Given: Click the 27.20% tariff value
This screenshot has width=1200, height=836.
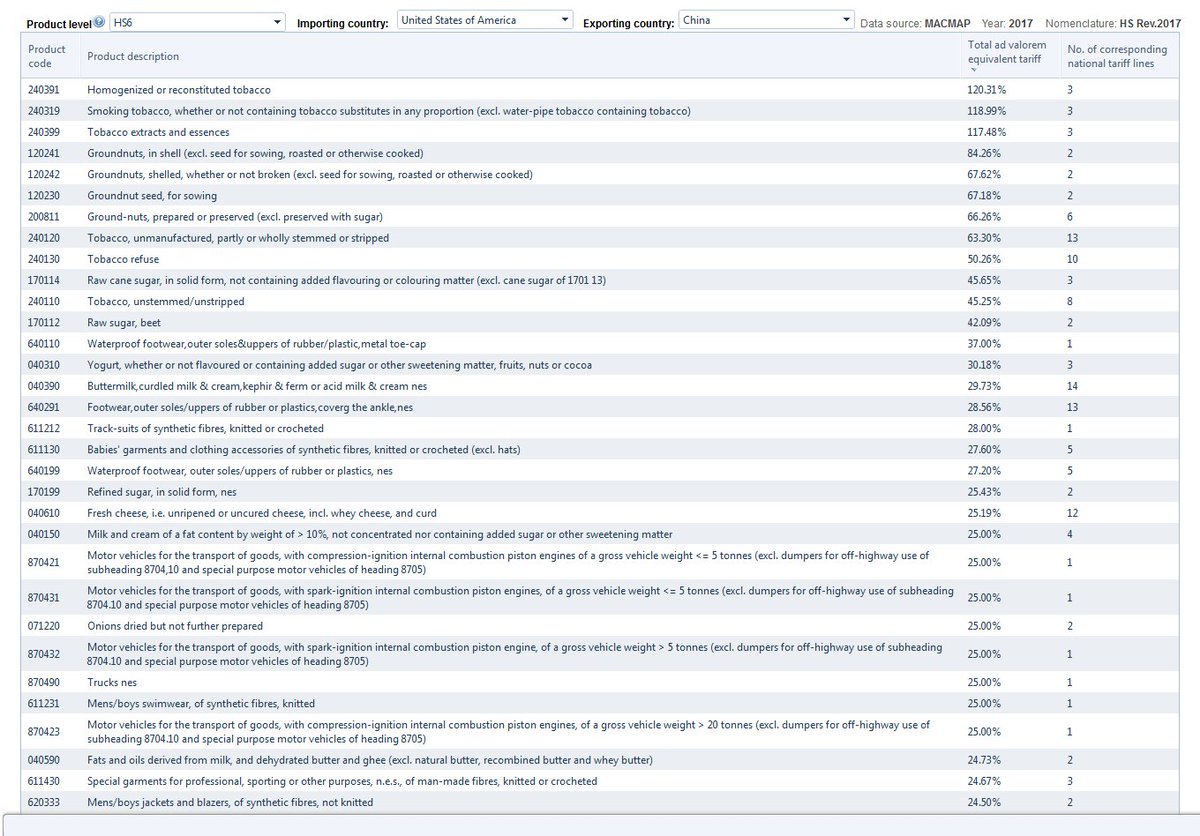Looking at the screenshot, I should tap(984, 471).
